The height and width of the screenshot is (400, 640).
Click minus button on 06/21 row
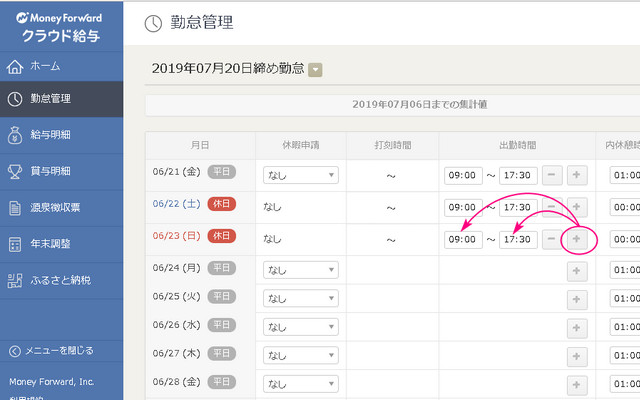pos(552,175)
